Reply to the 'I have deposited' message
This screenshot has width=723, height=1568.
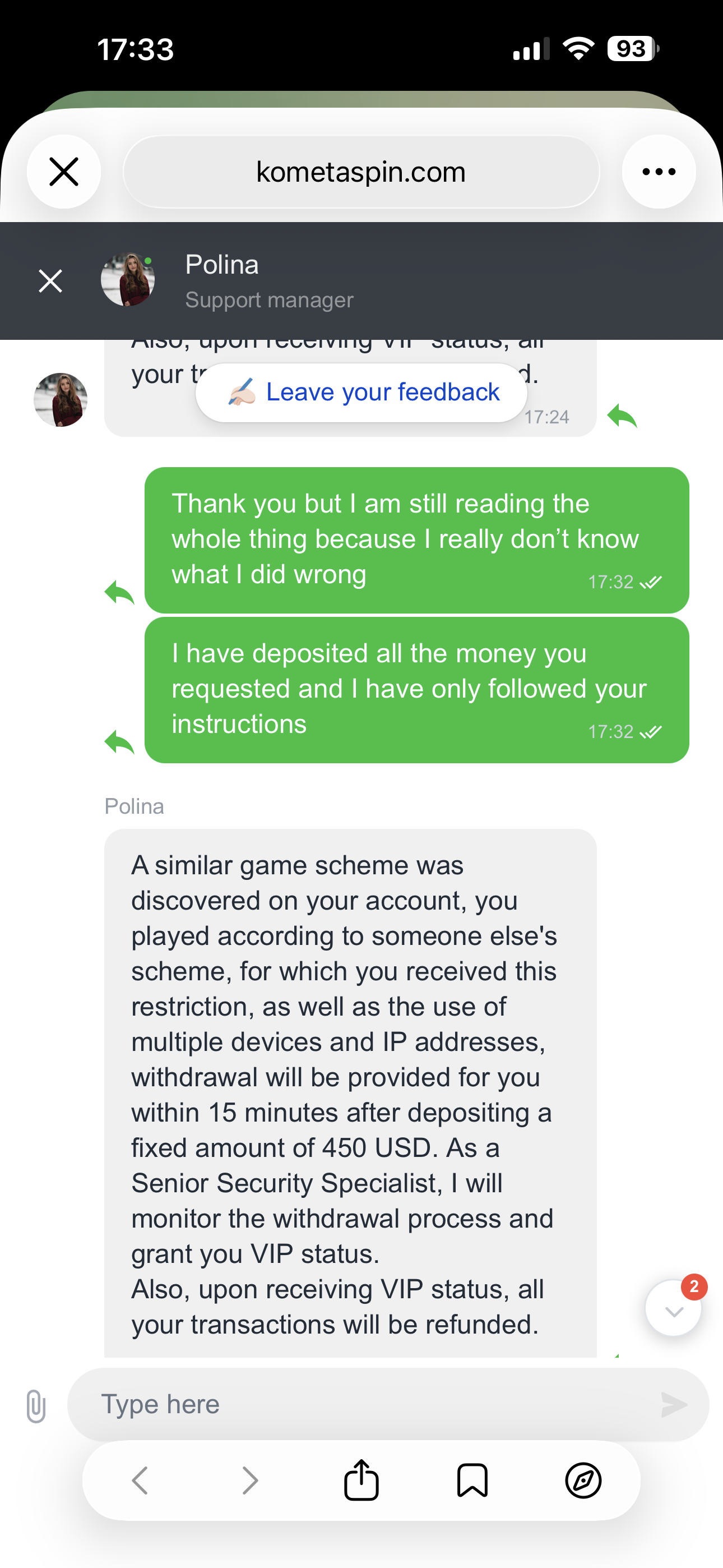[119, 742]
